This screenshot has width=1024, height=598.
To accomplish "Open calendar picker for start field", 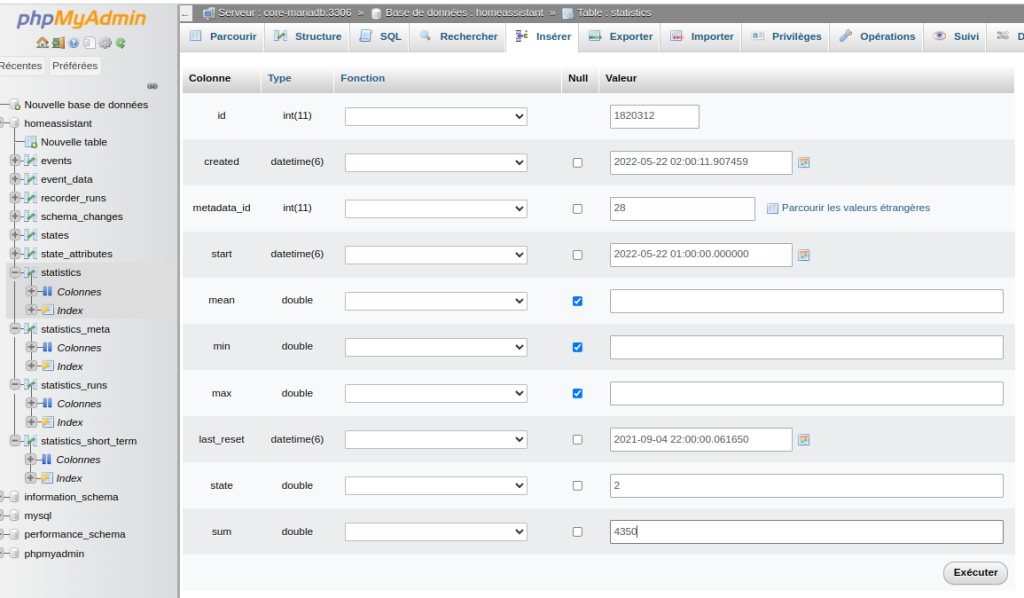I will coord(804,255).
